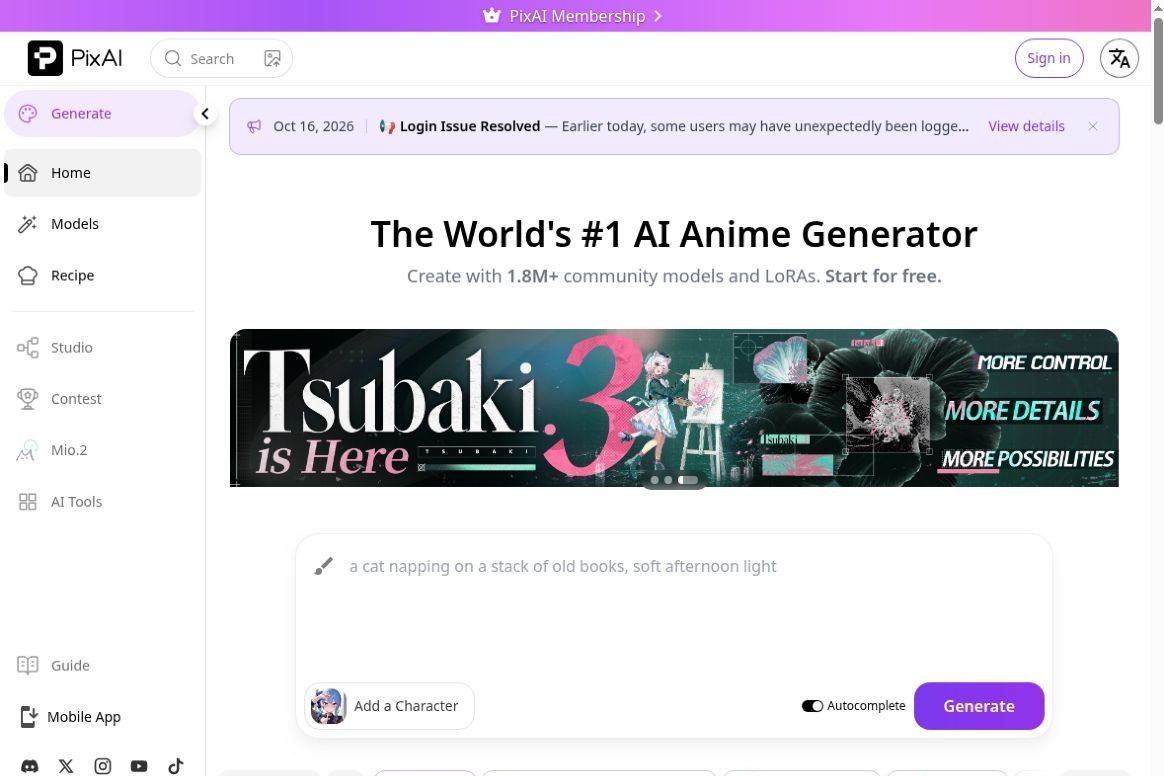
Task: Click the magnifier search icon
Action: tap(173, 59)
